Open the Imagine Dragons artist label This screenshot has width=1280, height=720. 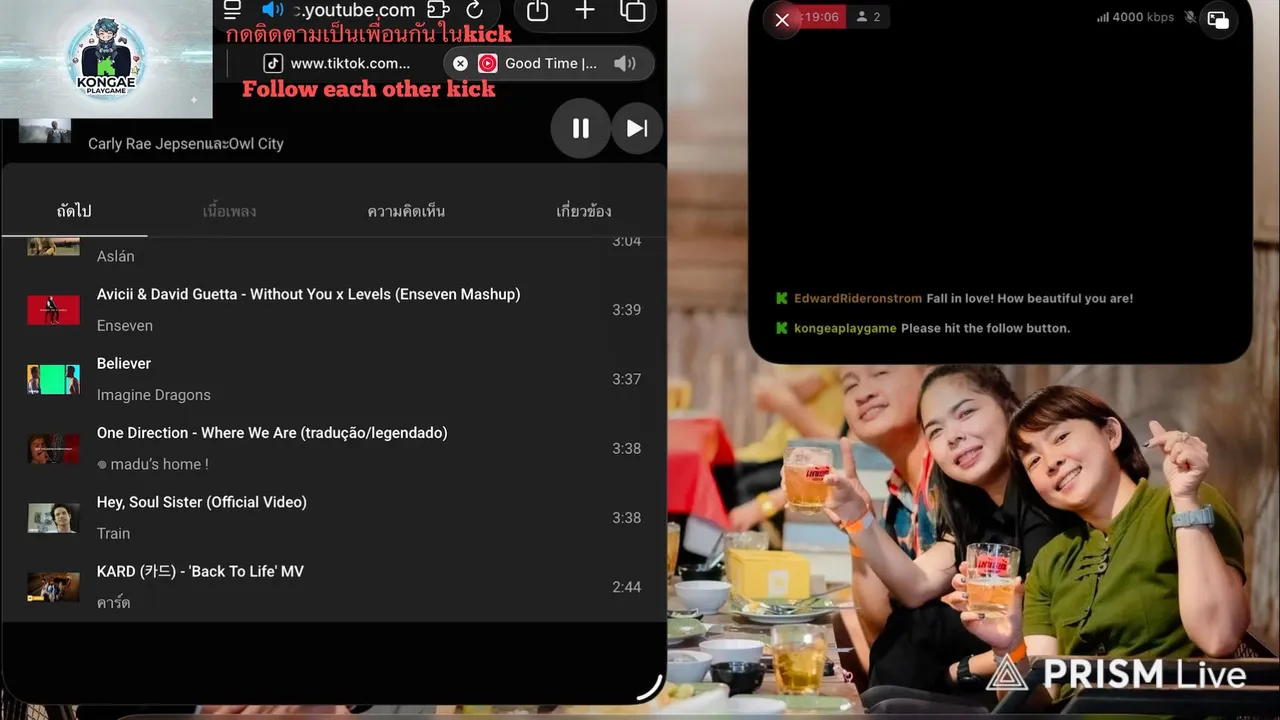[153, 395]
